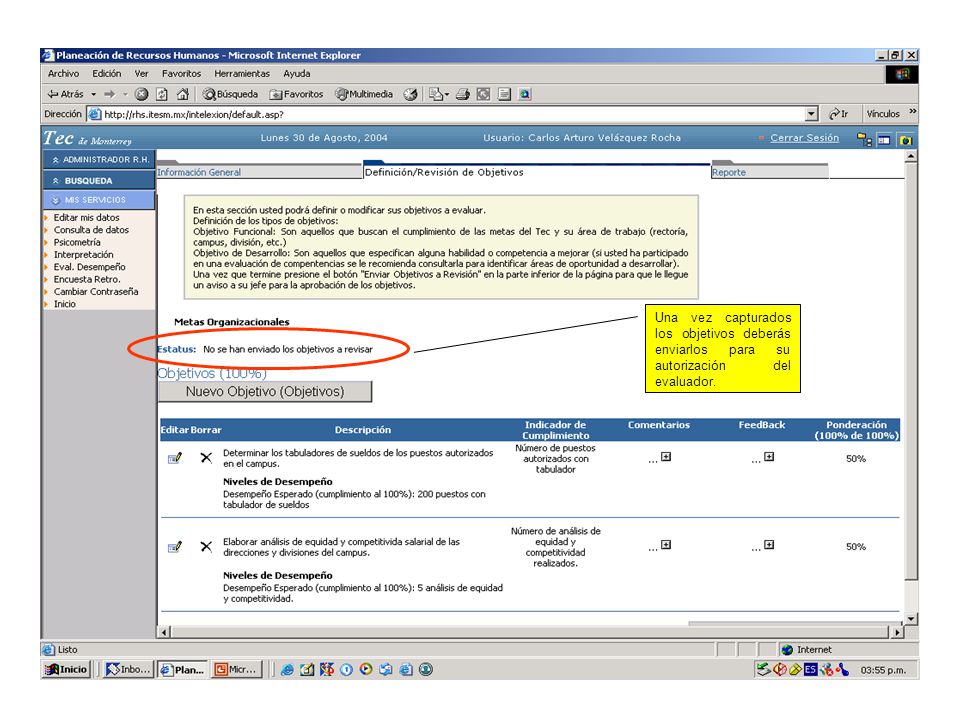This screenshot has height=720, width=960.
Task: Edit the 'Determinar los tabuladores' objective
Action: pos(175,458)
